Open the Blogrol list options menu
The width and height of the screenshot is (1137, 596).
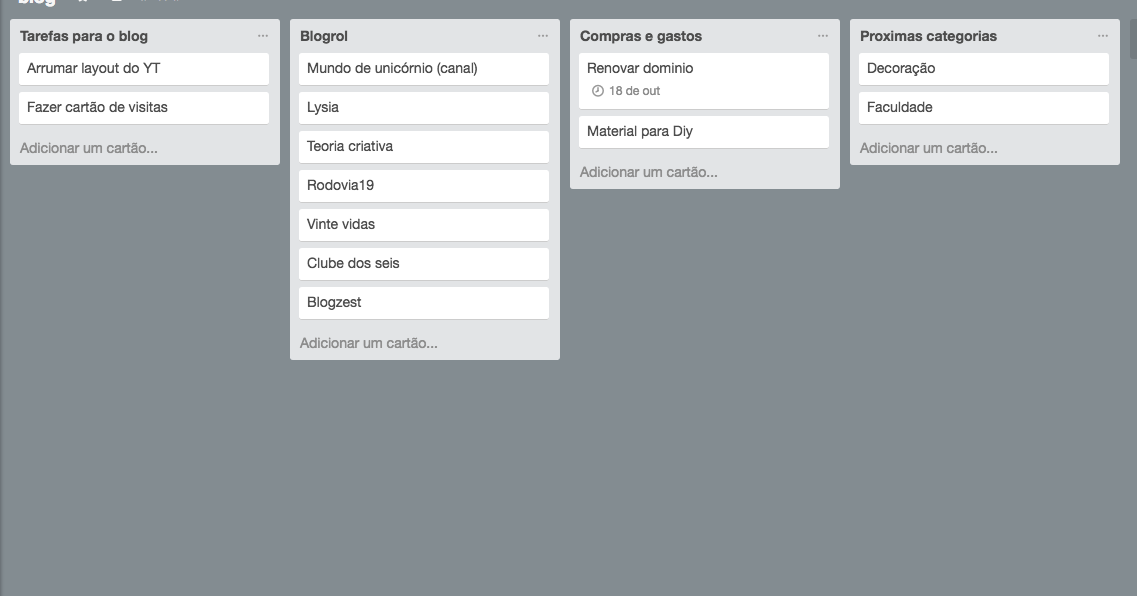click(x=542, y=36)
